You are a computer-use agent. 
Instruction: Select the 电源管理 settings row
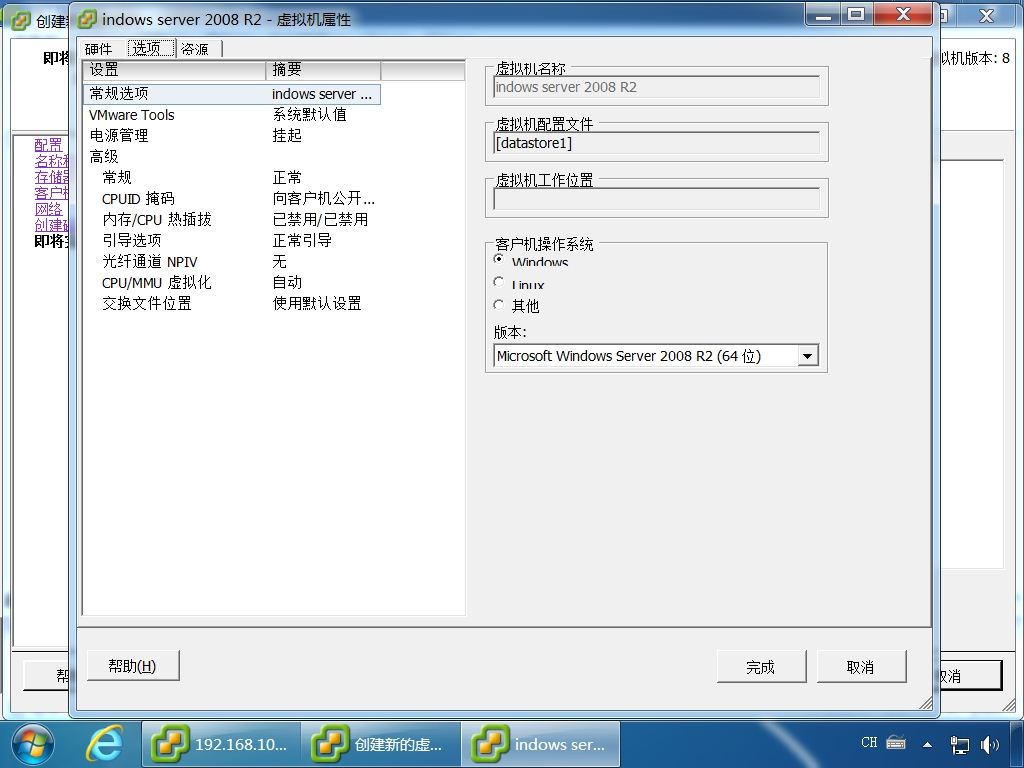(232, 136)
